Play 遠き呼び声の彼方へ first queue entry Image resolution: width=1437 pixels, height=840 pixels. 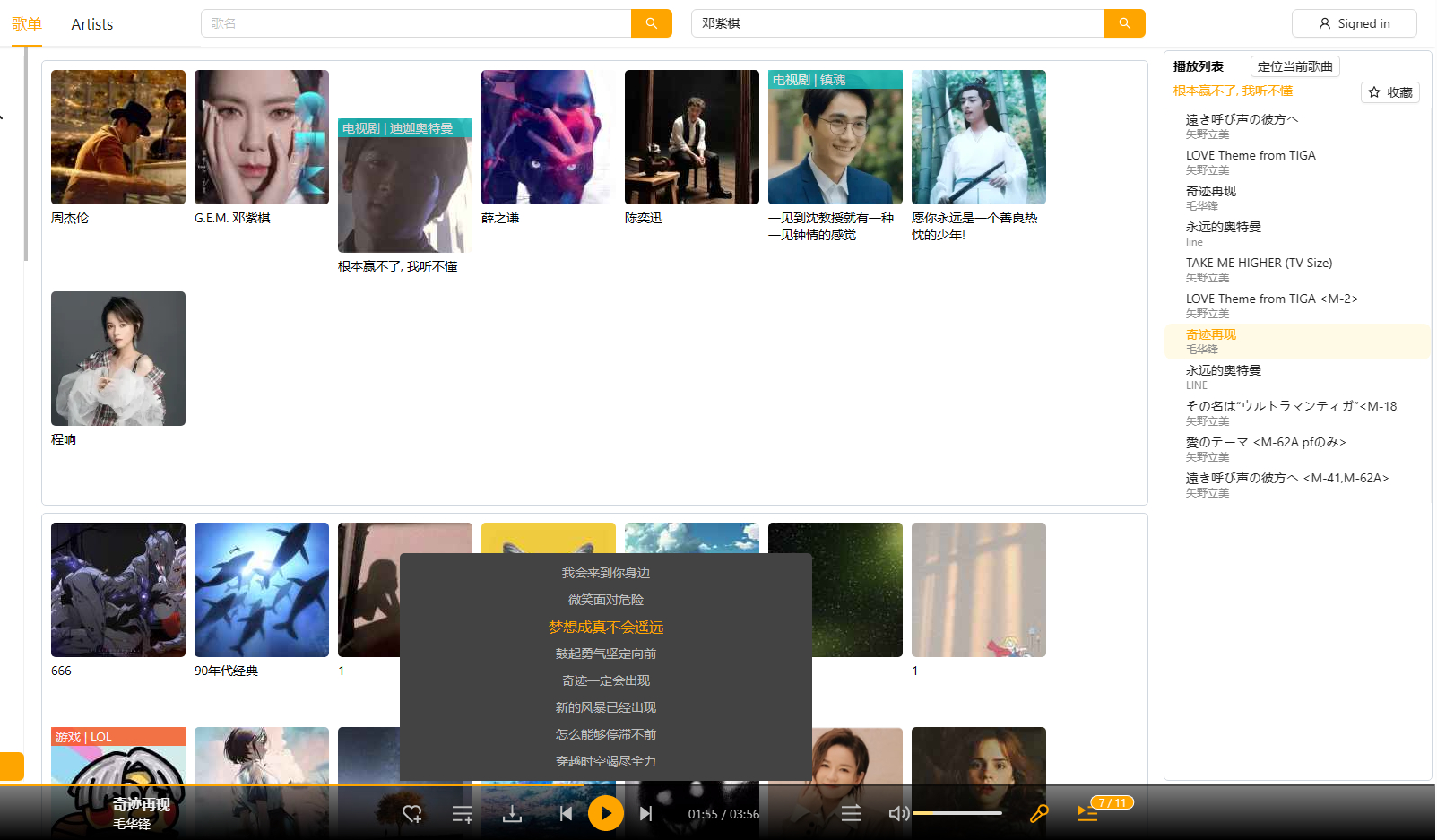pyautogui.click(x=1297, y=126)
